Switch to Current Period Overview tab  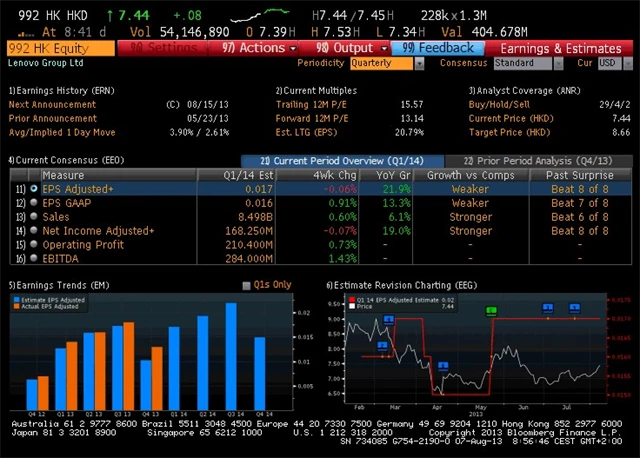click(x=338, y=160)
